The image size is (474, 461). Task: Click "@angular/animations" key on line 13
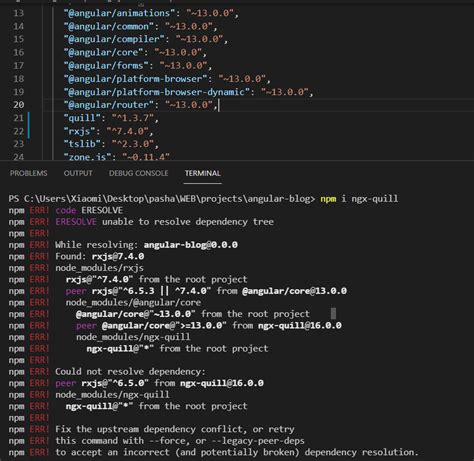(119, 13)
